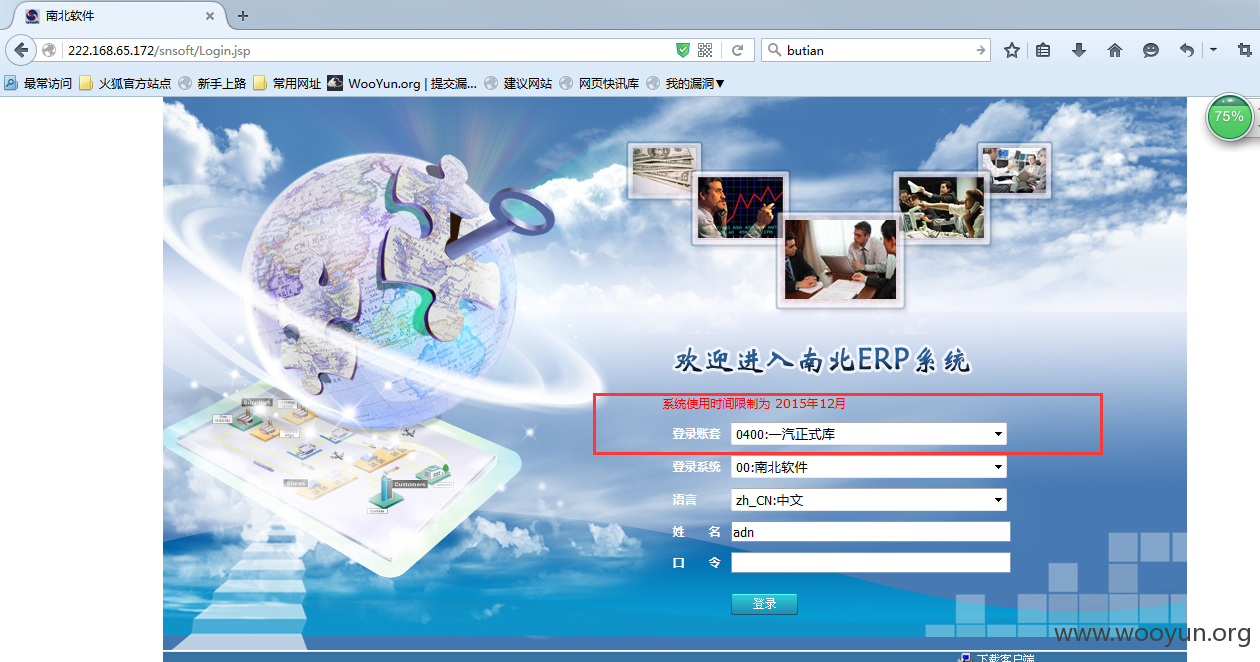Expand the 登录账套 dropdown
Viewport: 1260px width, 662px height.
click(x=869, y=434)
